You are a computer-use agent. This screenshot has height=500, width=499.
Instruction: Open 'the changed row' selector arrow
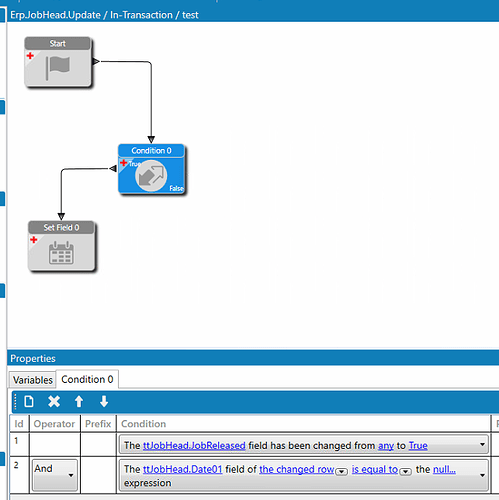coord(341,471)
